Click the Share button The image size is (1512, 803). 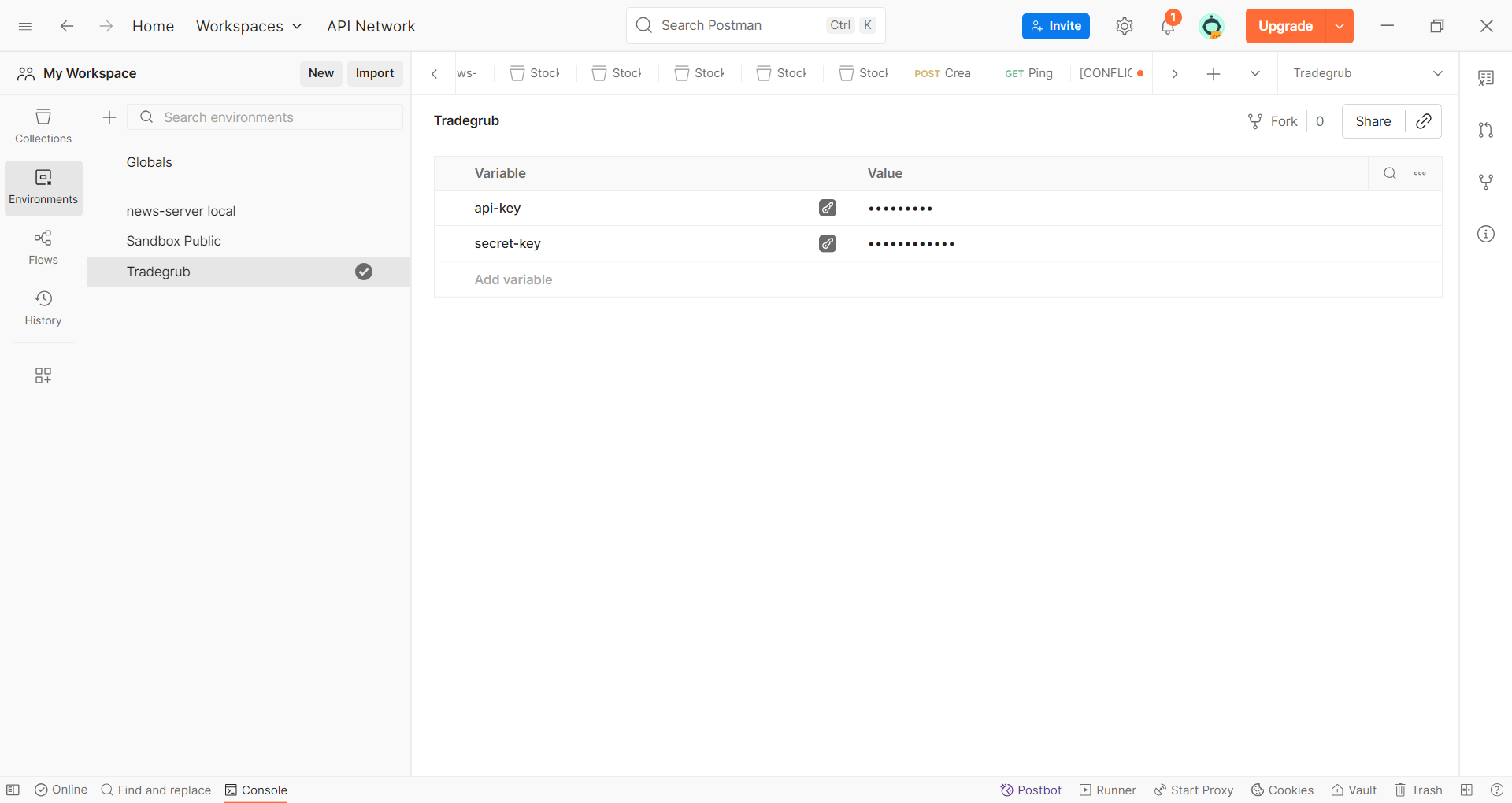click(1373, 121)
